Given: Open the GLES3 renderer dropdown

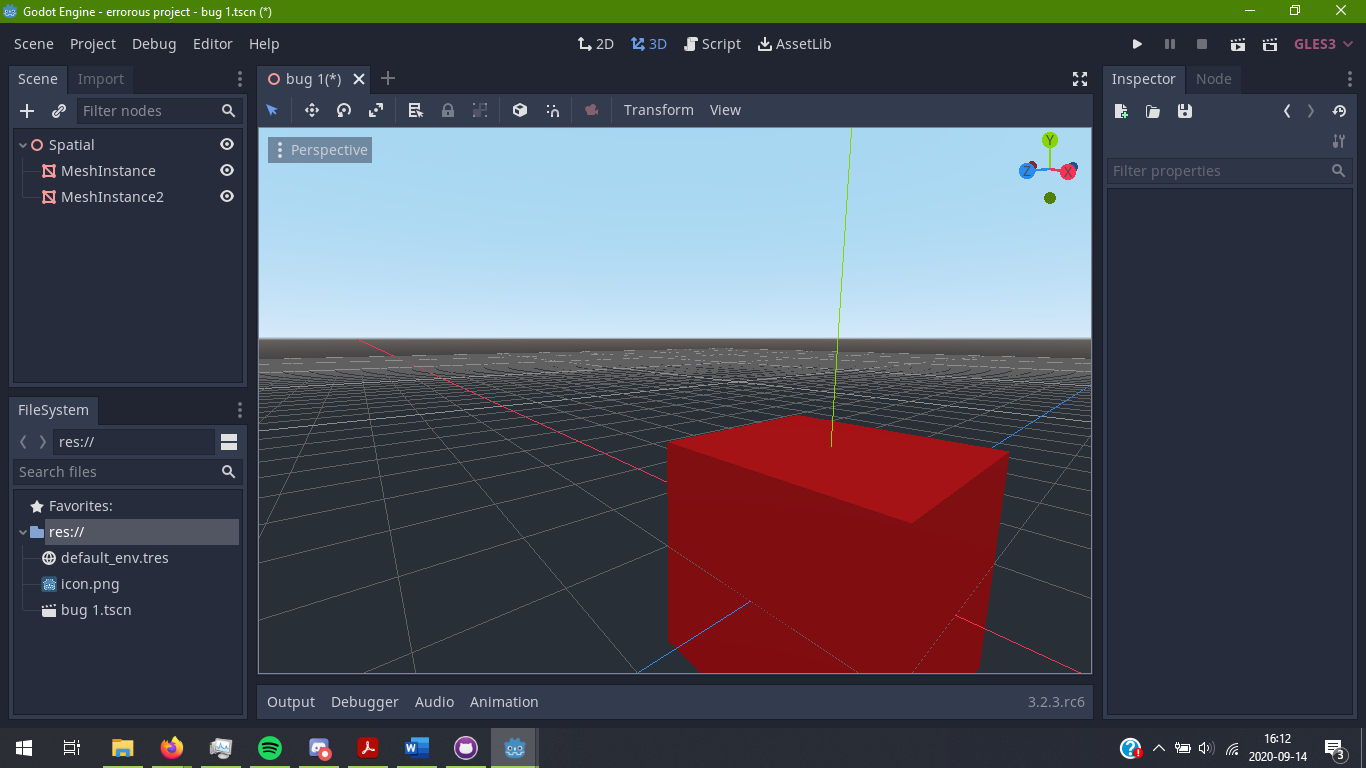Looking at the screenshot, I should (1323, 44).
